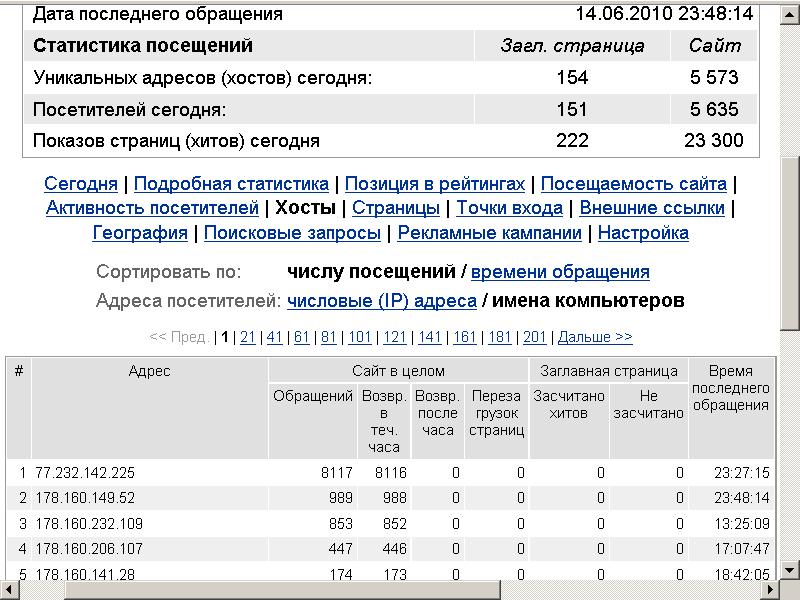Open Подробная статистика link
This screenshot has height=600, width=800.
(x=231, y=184)
